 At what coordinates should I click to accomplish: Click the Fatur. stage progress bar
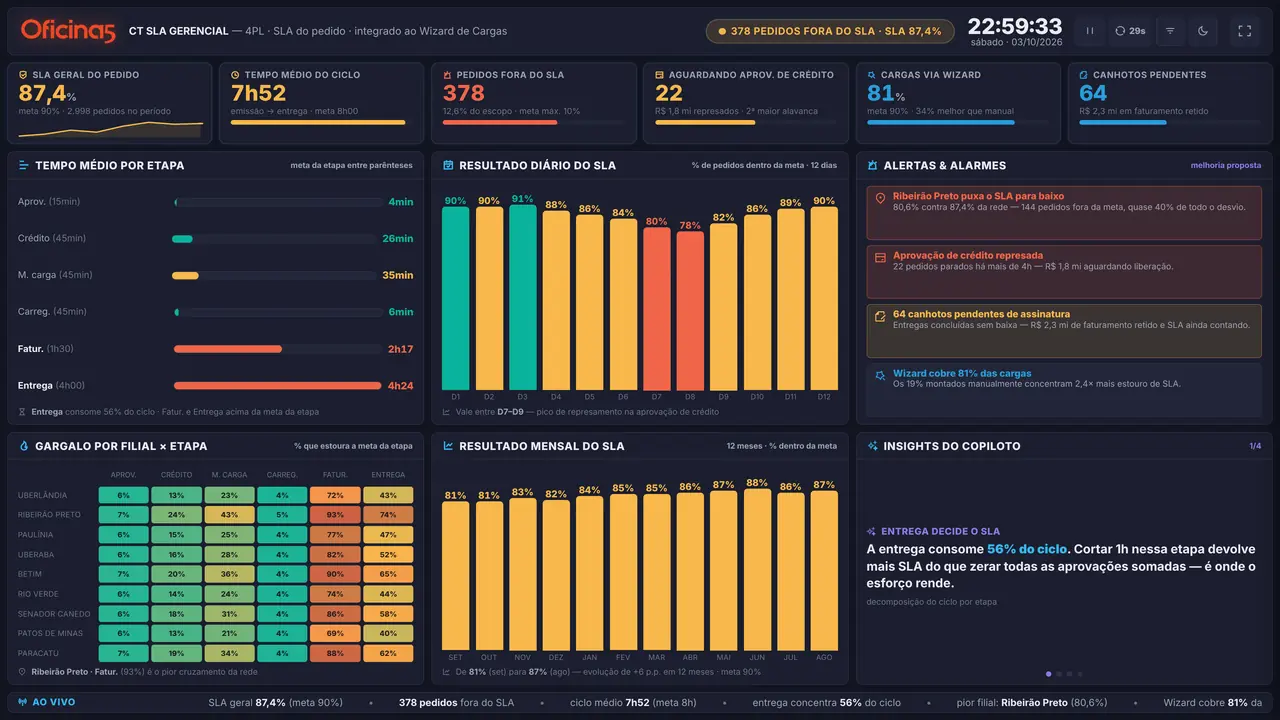coord(277,349)
